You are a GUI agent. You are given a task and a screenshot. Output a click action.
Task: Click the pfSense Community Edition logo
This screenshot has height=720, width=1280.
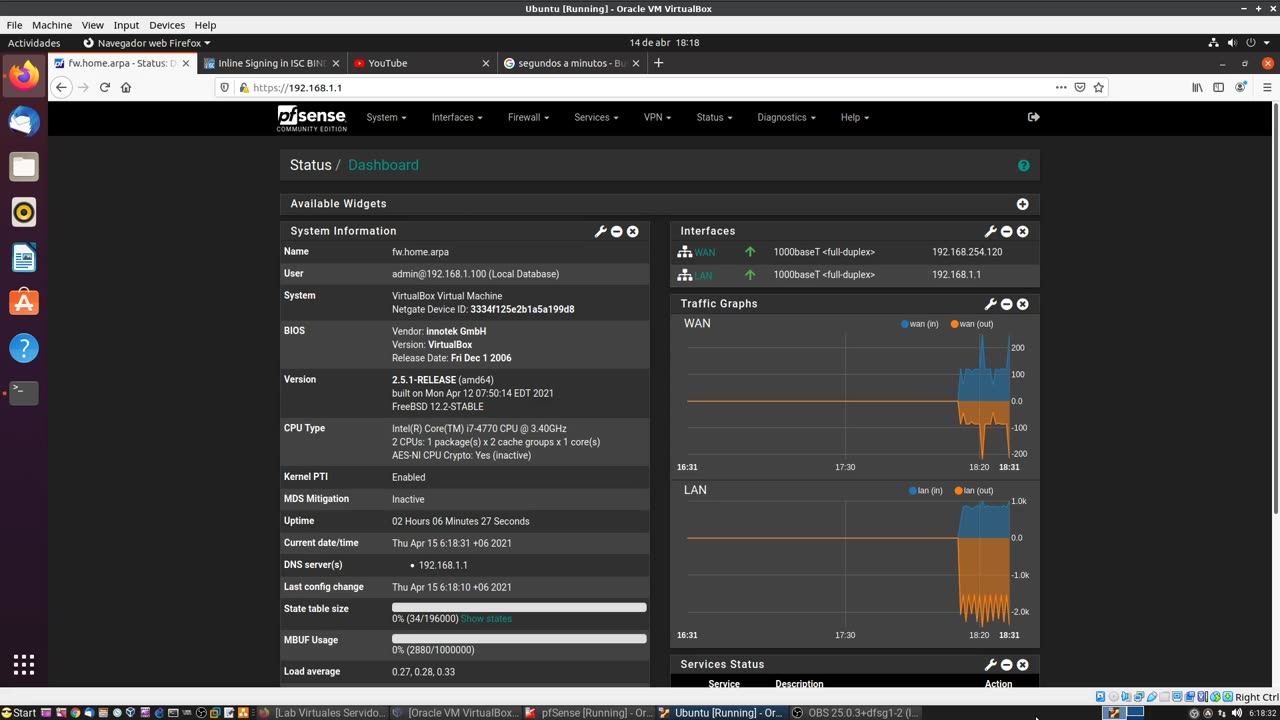point(312,118)
